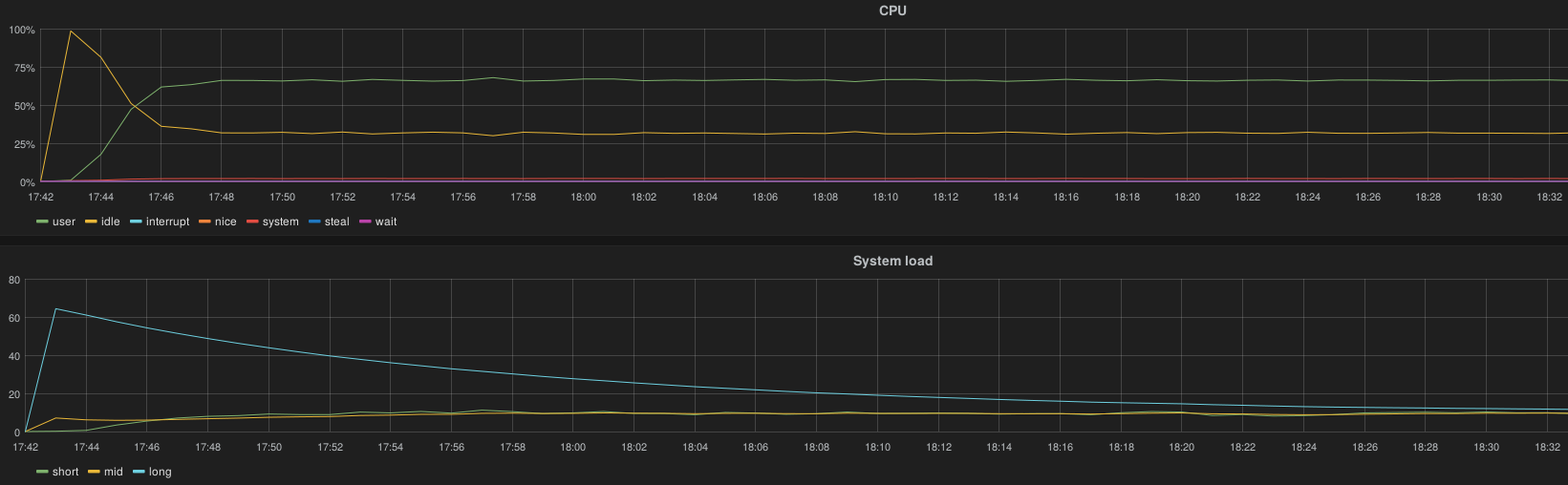Click the idle line peak near 100%
Image resolution: width=1568 pixels, height=485 pixels.
71,32
